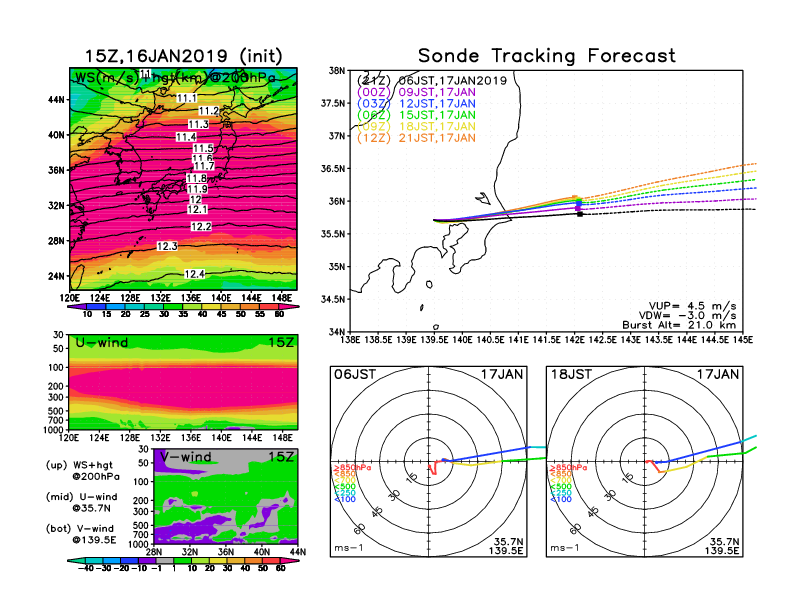Viewport: 792px width, 612px height.
Task: Click "15Z" in the V-wind panel
Action: (x=280, y=457)
